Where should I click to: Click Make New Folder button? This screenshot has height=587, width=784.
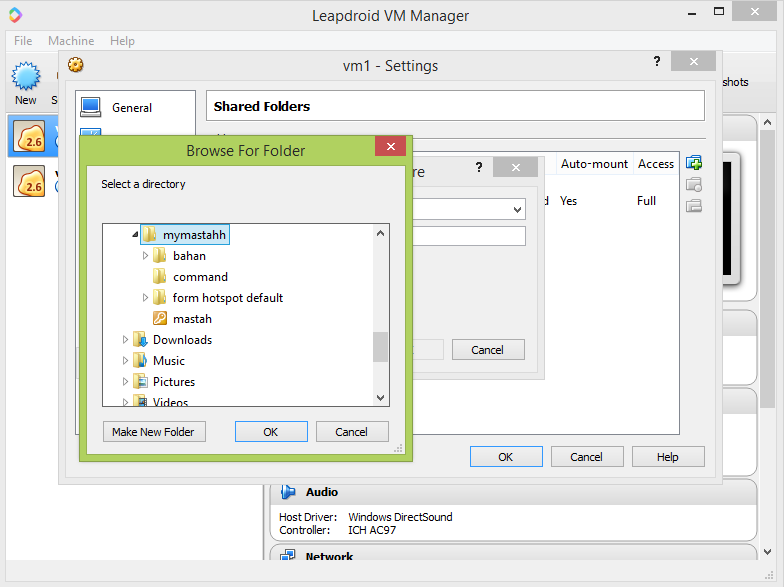(154, 432)
